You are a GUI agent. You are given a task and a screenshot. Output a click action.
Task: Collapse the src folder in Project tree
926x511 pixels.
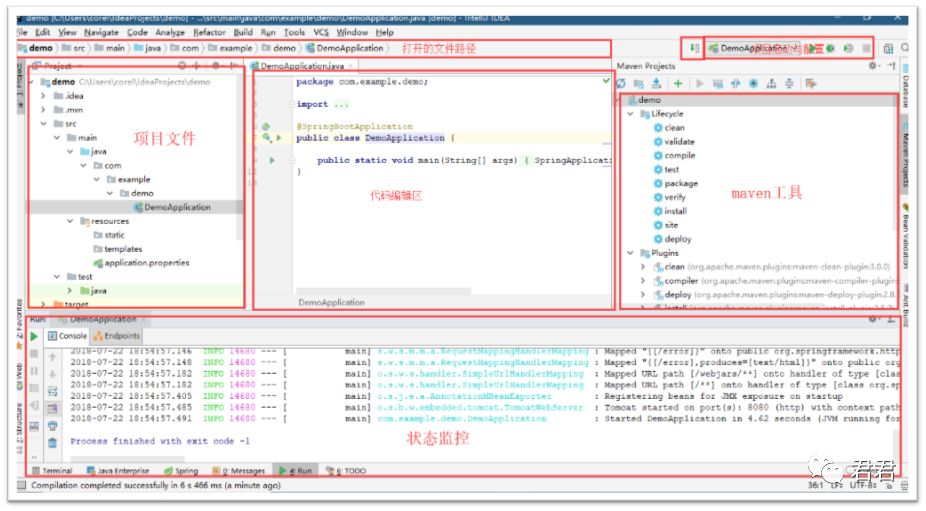44,123
